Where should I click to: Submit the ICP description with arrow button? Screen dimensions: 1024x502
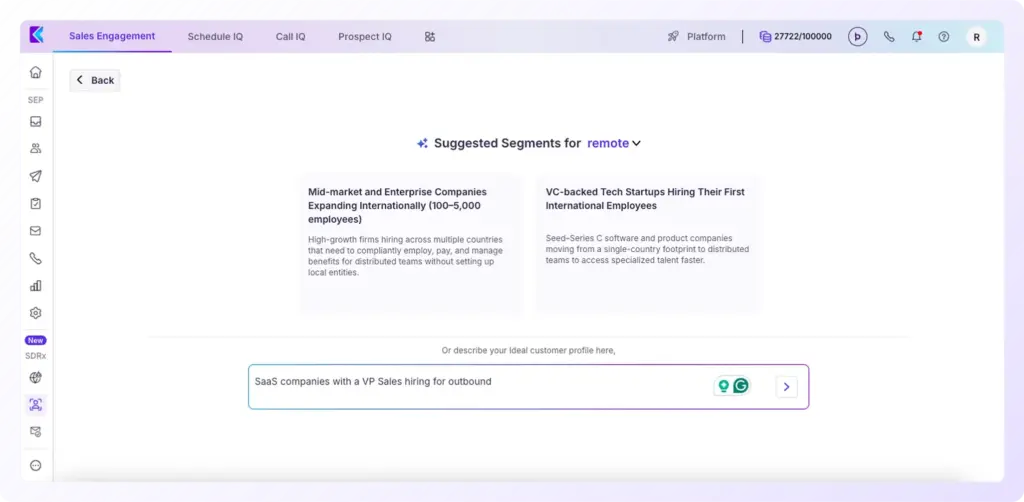(x=786, y=387)
